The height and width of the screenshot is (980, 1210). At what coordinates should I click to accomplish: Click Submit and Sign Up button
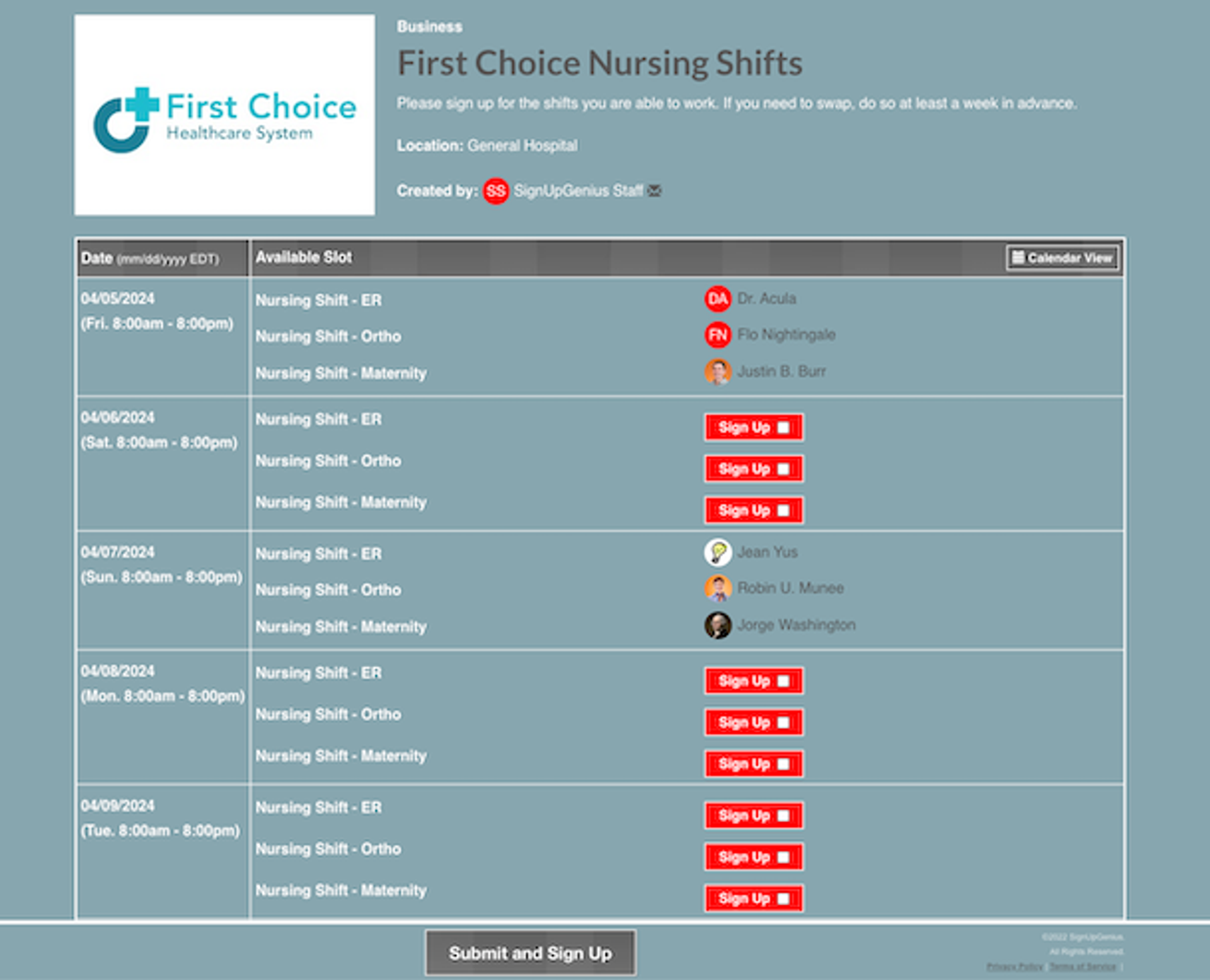pos(531,953)
